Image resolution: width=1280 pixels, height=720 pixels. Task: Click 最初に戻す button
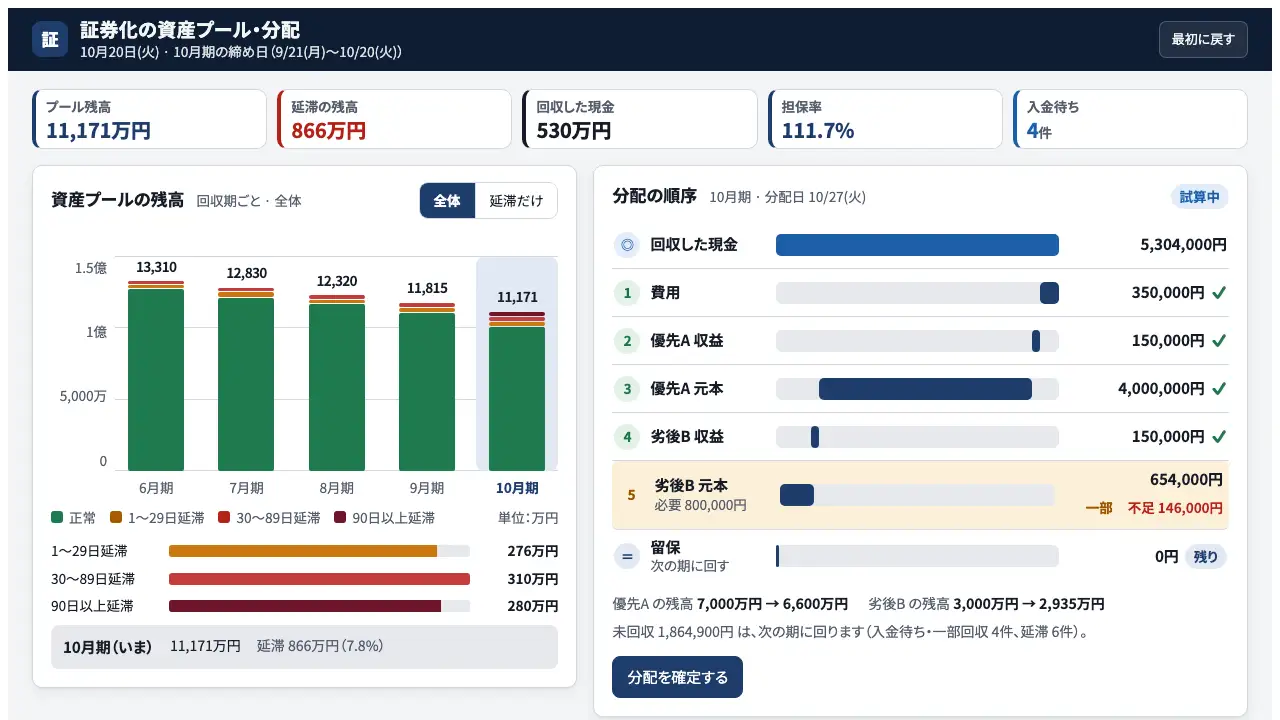click(1203, 39)
